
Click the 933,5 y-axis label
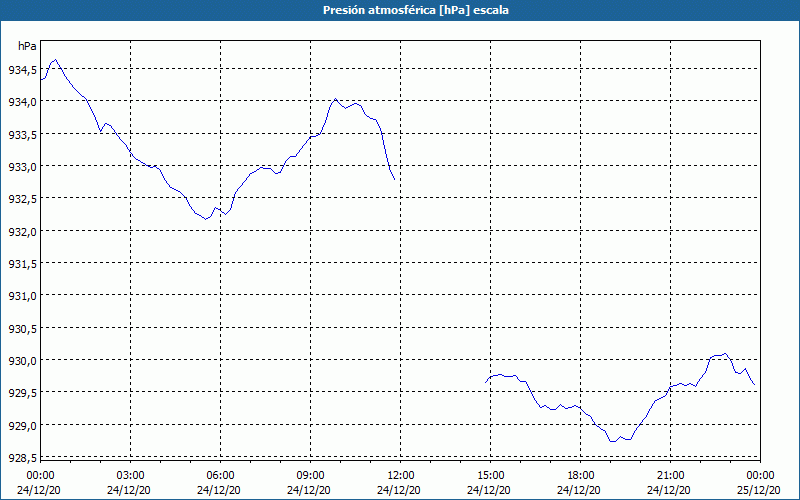tap(22, 135)
